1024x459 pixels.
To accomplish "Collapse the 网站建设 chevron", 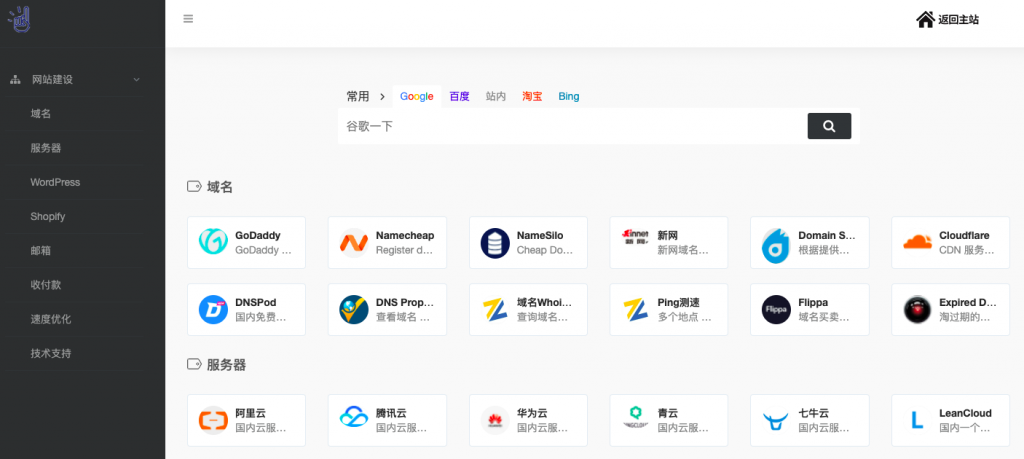I will pos(136,80).
